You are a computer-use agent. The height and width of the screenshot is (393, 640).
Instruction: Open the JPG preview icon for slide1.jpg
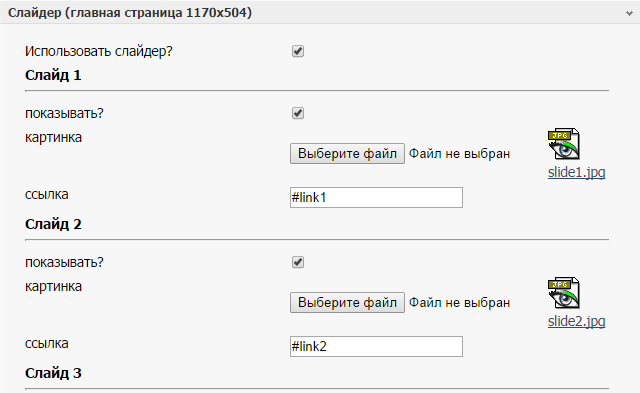(564, 144)
